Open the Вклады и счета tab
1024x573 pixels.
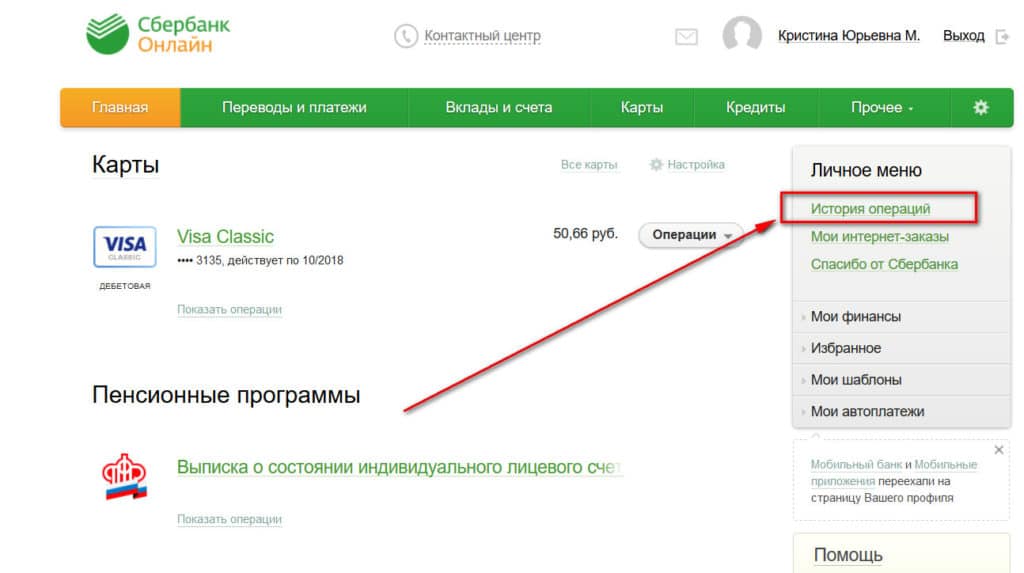[x=498, y=108]
